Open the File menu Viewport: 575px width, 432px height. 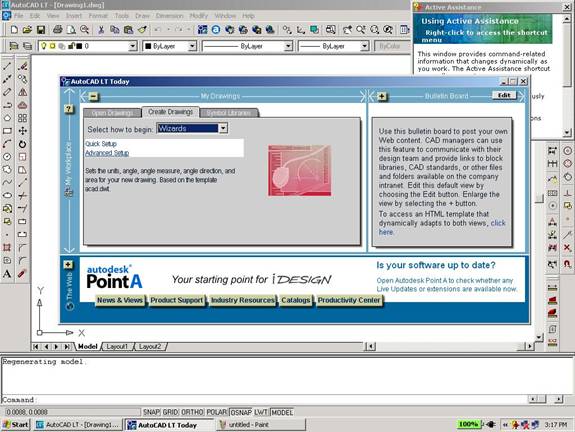(x=18, y=16)
